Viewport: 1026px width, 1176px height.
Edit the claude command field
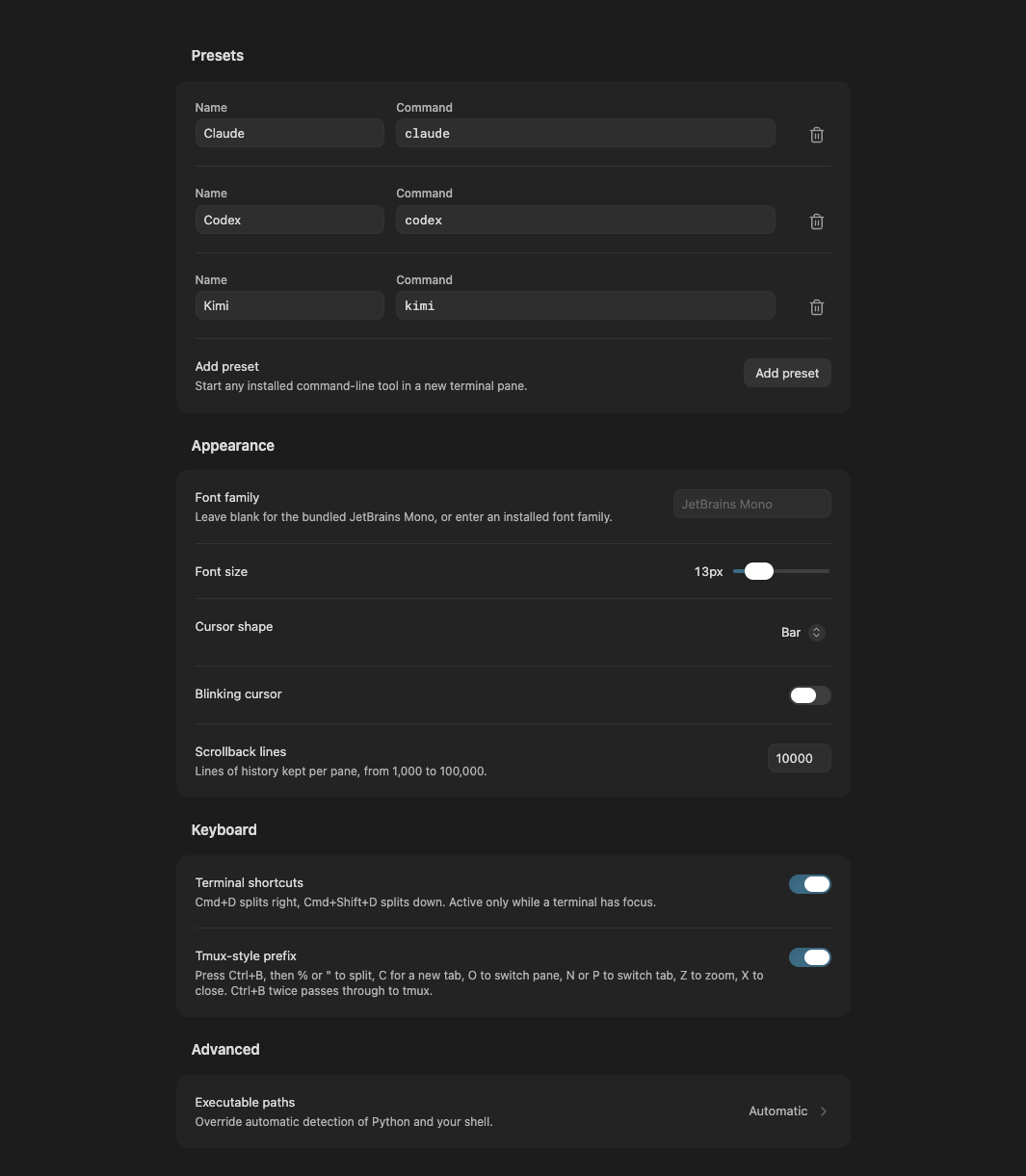586,133
